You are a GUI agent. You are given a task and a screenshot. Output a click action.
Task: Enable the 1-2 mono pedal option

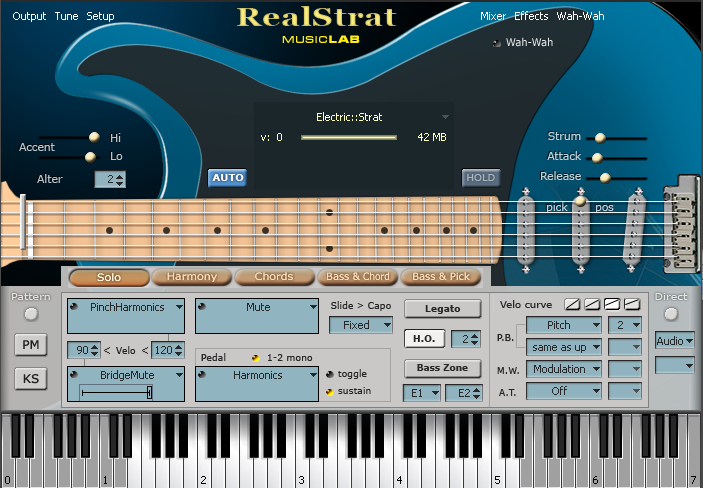(x=256, y=358)
